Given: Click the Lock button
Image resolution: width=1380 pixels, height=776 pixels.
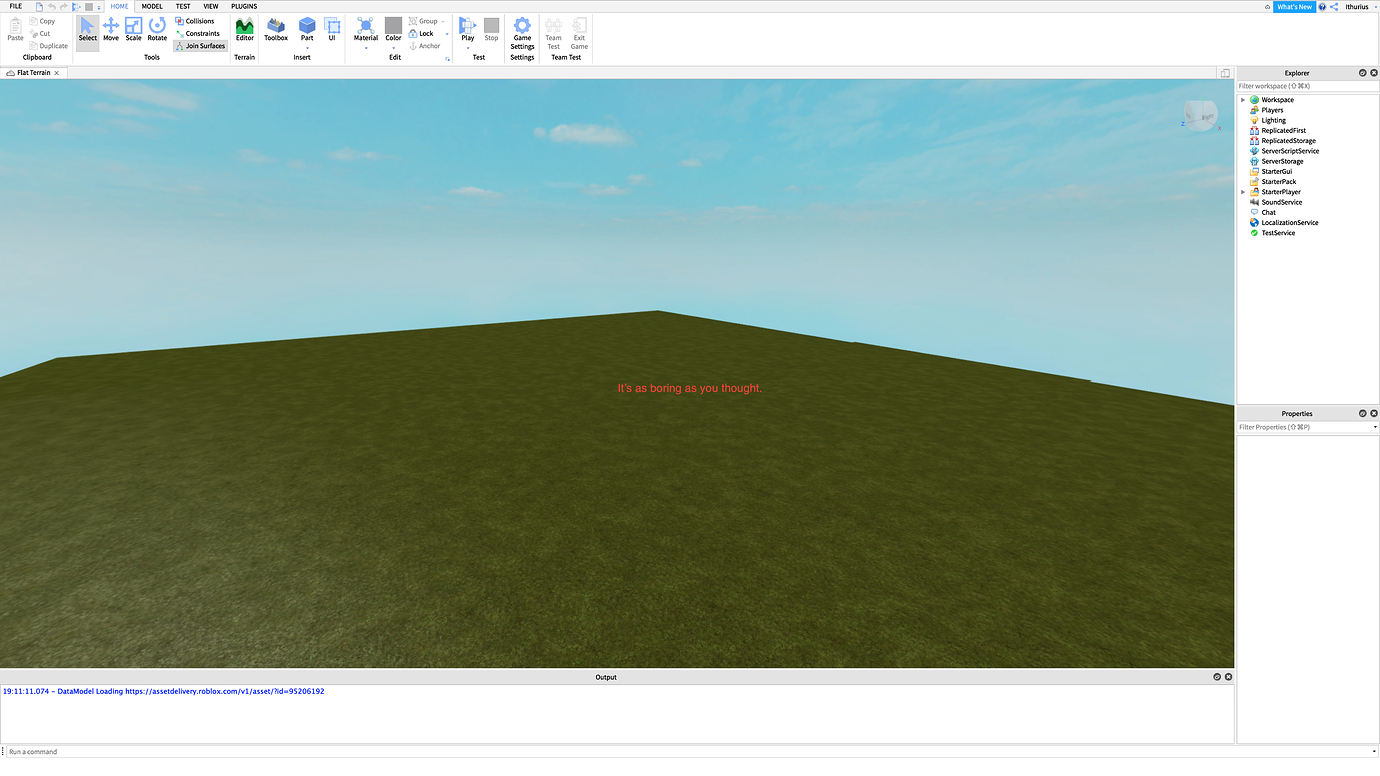Looking at the screenshot, I should (421, 33).
